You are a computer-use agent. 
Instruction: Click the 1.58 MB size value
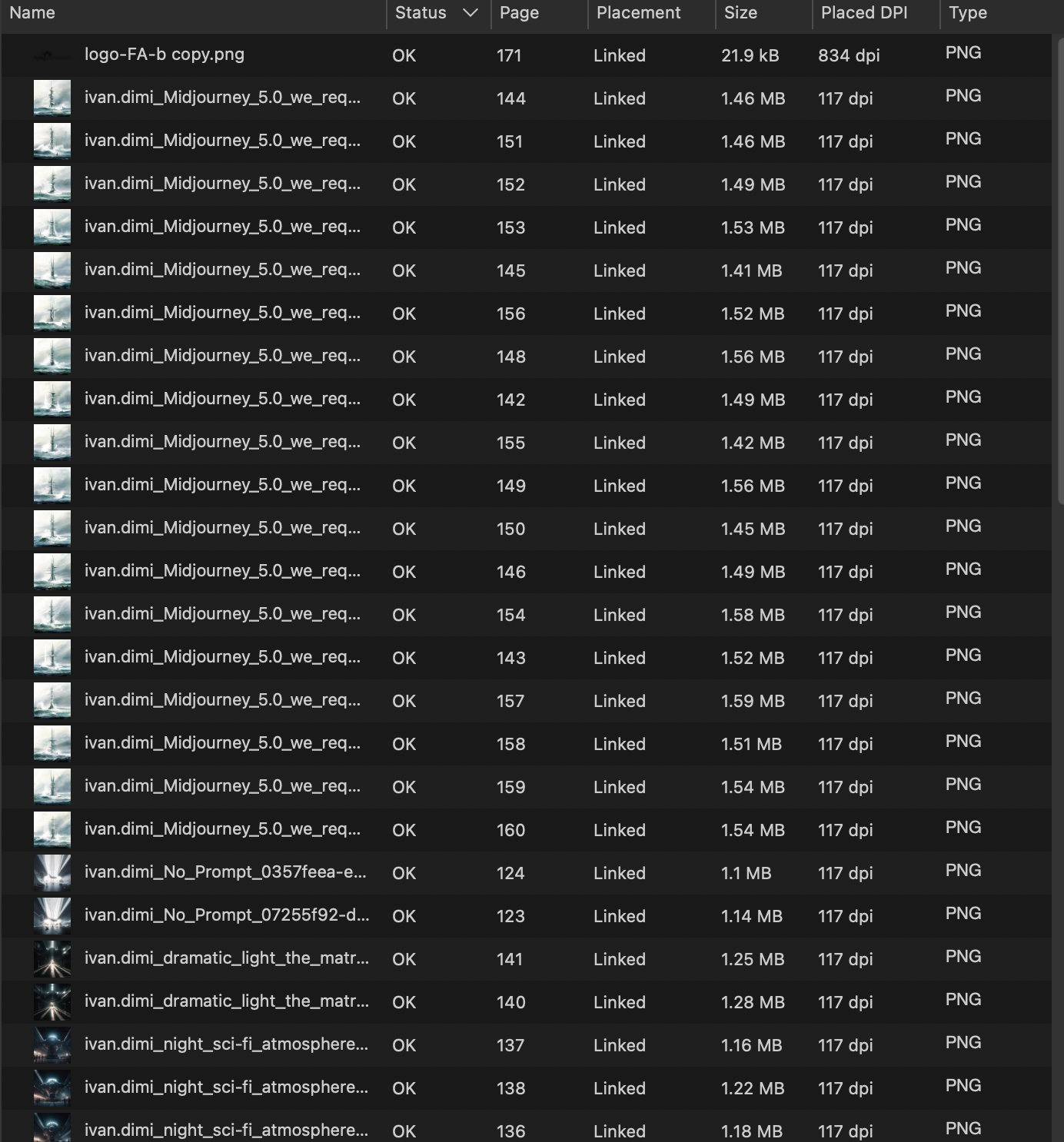753,615
